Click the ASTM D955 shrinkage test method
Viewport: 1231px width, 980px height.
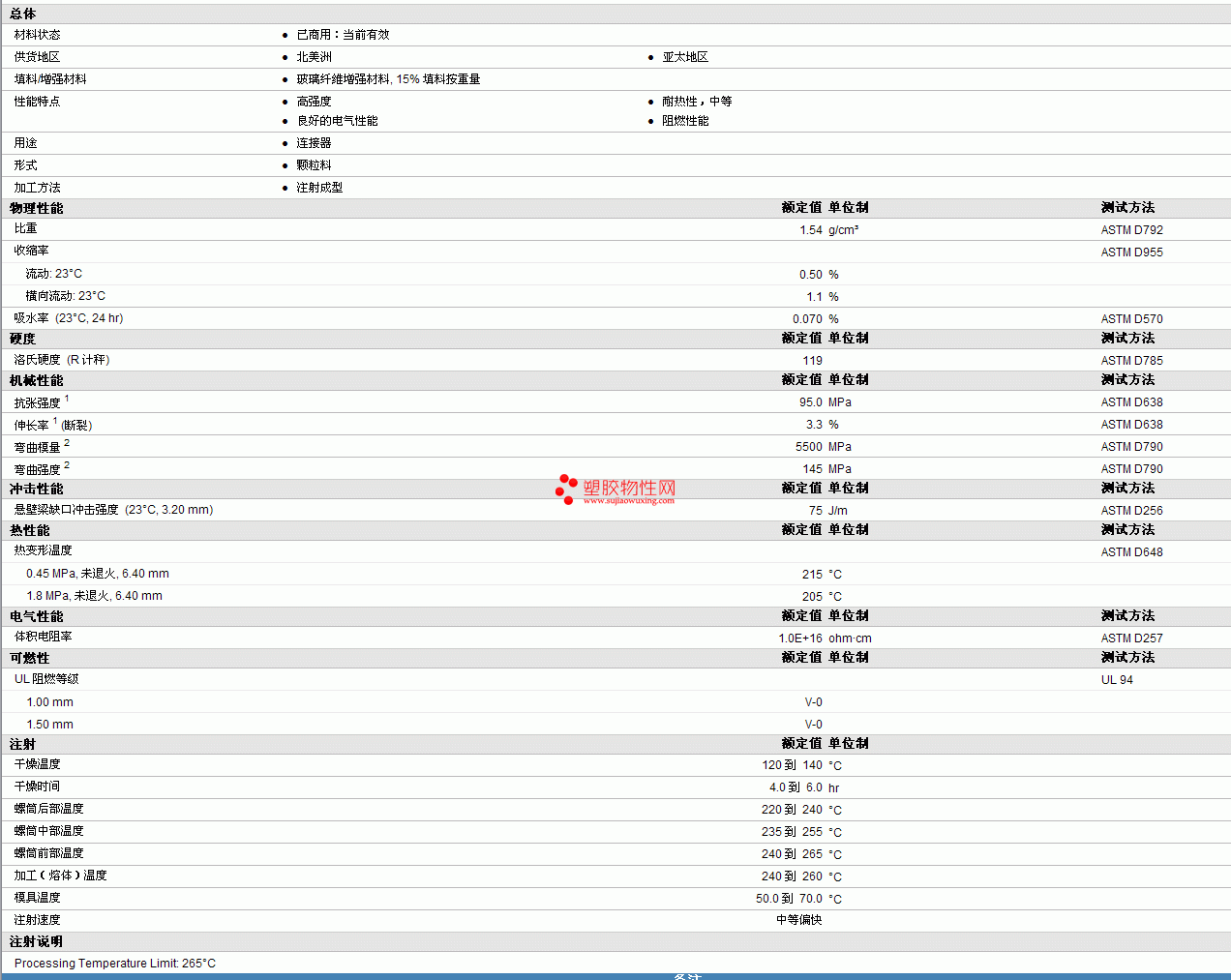[1132, 252]
